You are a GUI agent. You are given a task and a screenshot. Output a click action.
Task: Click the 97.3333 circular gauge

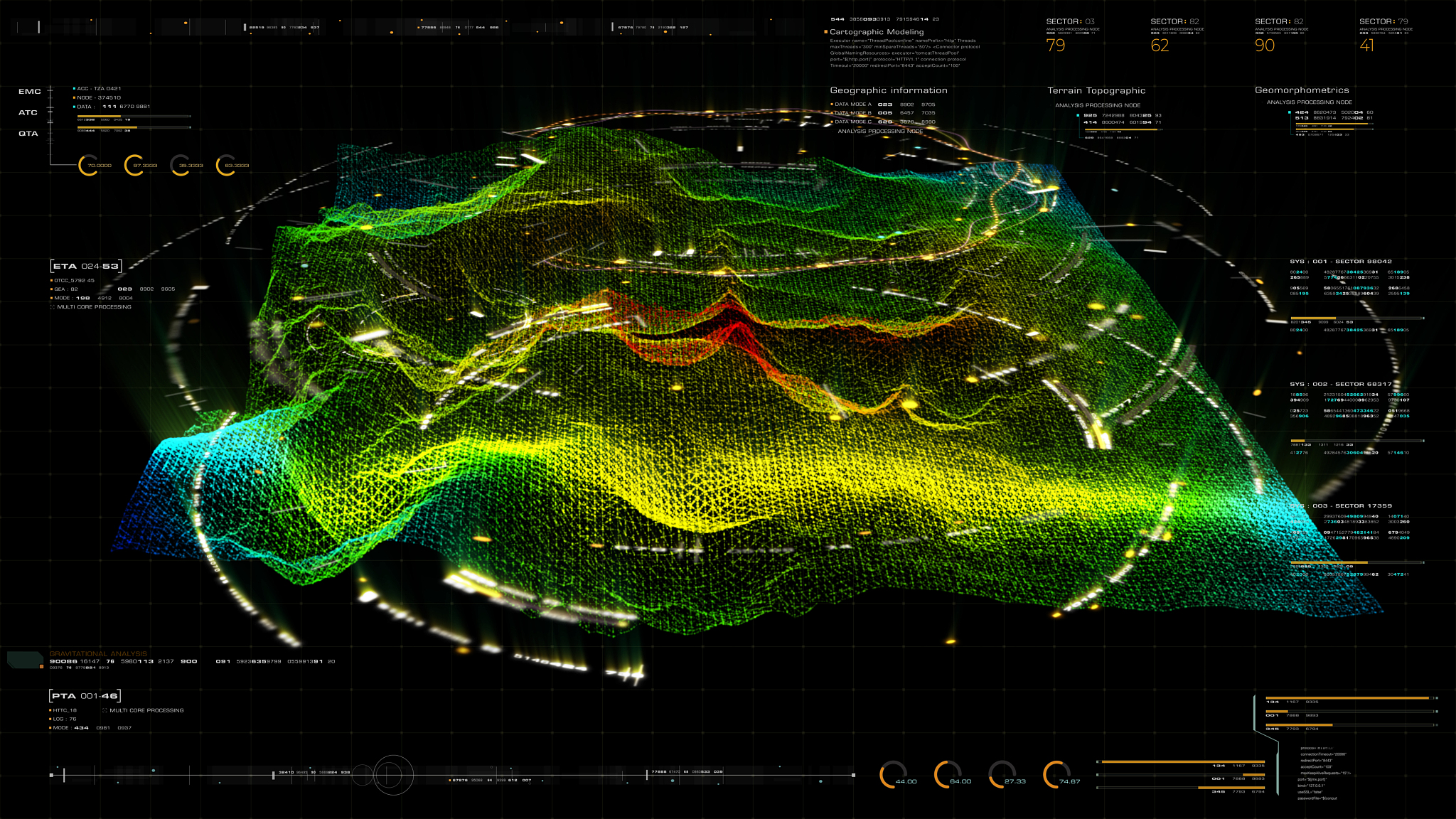click(134, 165)
